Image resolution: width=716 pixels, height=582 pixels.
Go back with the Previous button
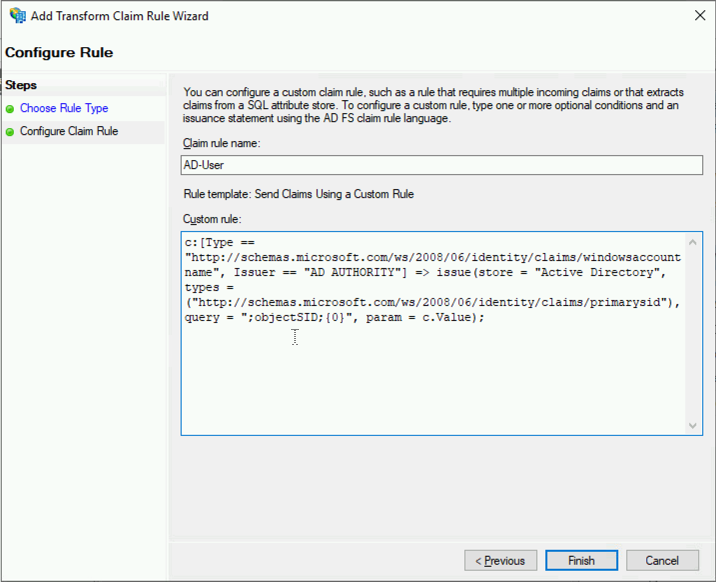click(x=500, y=560)
